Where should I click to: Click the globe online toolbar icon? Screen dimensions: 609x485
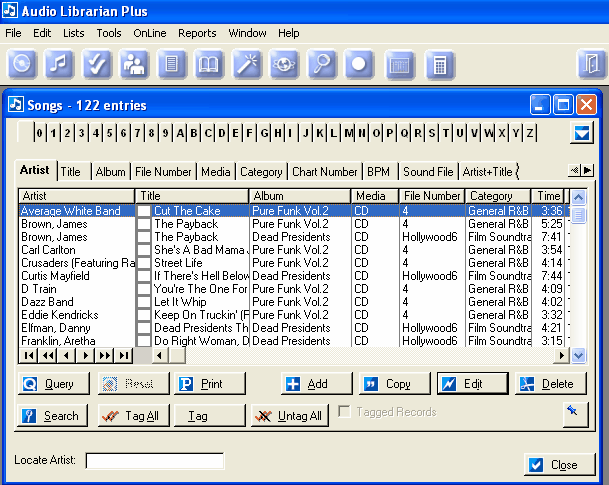click(284, 64)
